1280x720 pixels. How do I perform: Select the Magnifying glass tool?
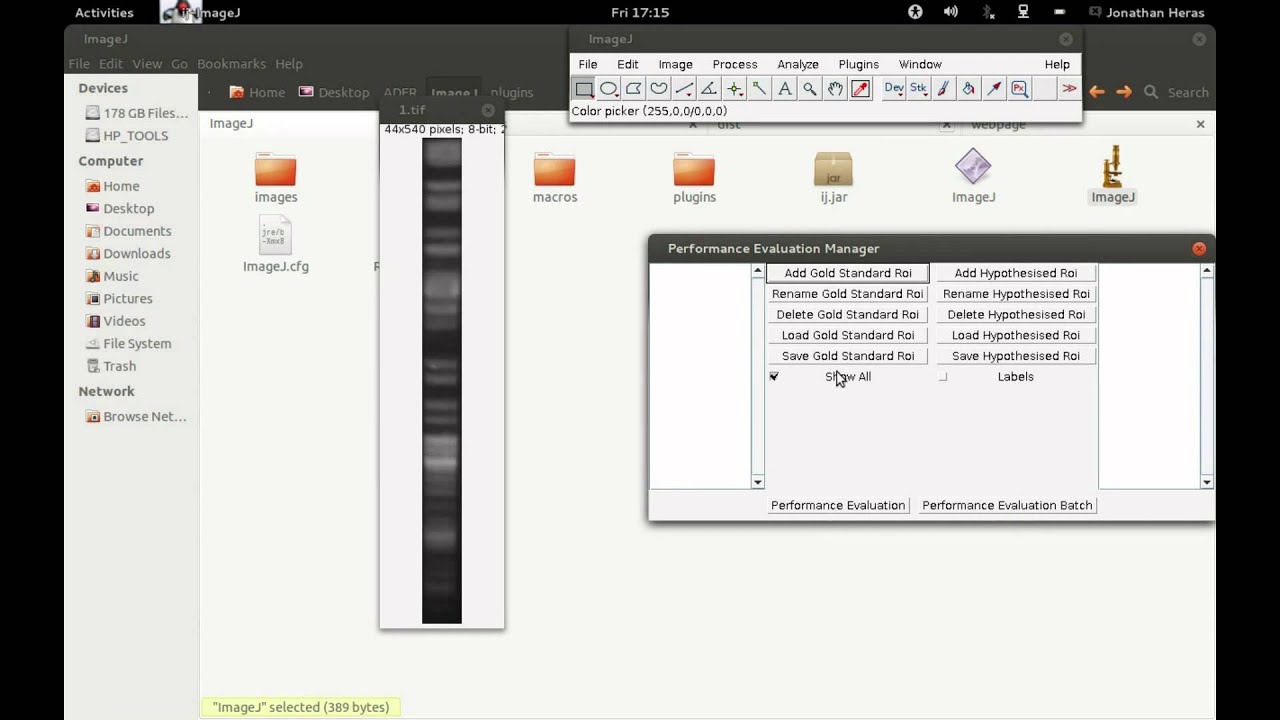coord(810,89)
